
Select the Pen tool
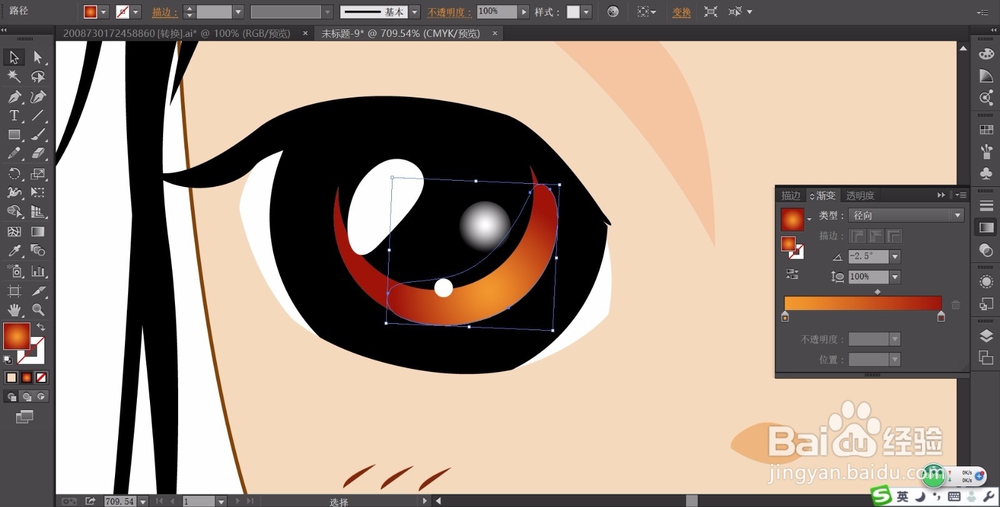pyautogui.click(x=14, y=97)
